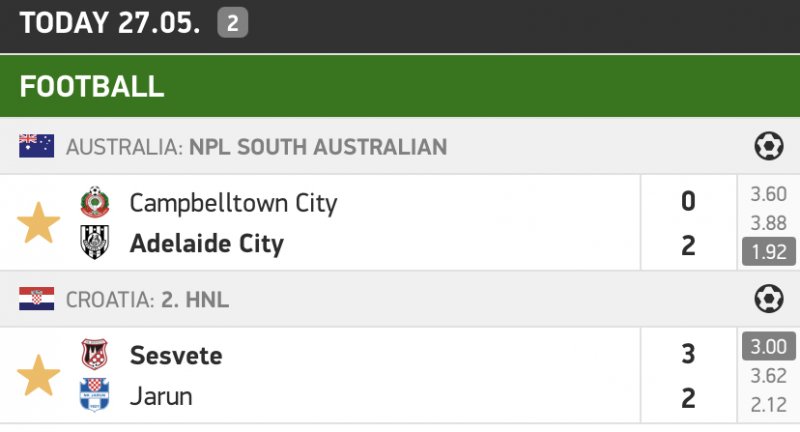This screenshot has width=800, height=432.
Task: Click the match count badge showing 2
Action: (x=233, y=23)
